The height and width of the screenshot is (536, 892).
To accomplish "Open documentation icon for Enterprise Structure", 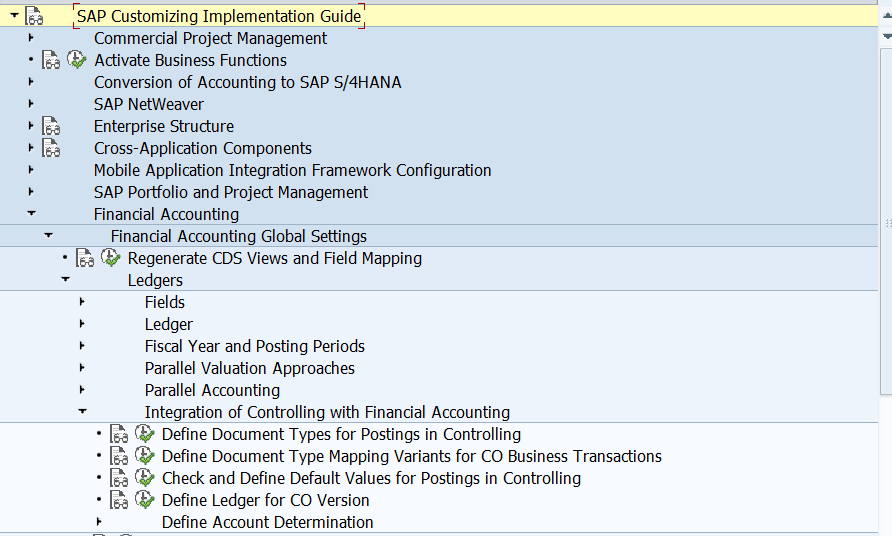I will (x=51, y=126).
